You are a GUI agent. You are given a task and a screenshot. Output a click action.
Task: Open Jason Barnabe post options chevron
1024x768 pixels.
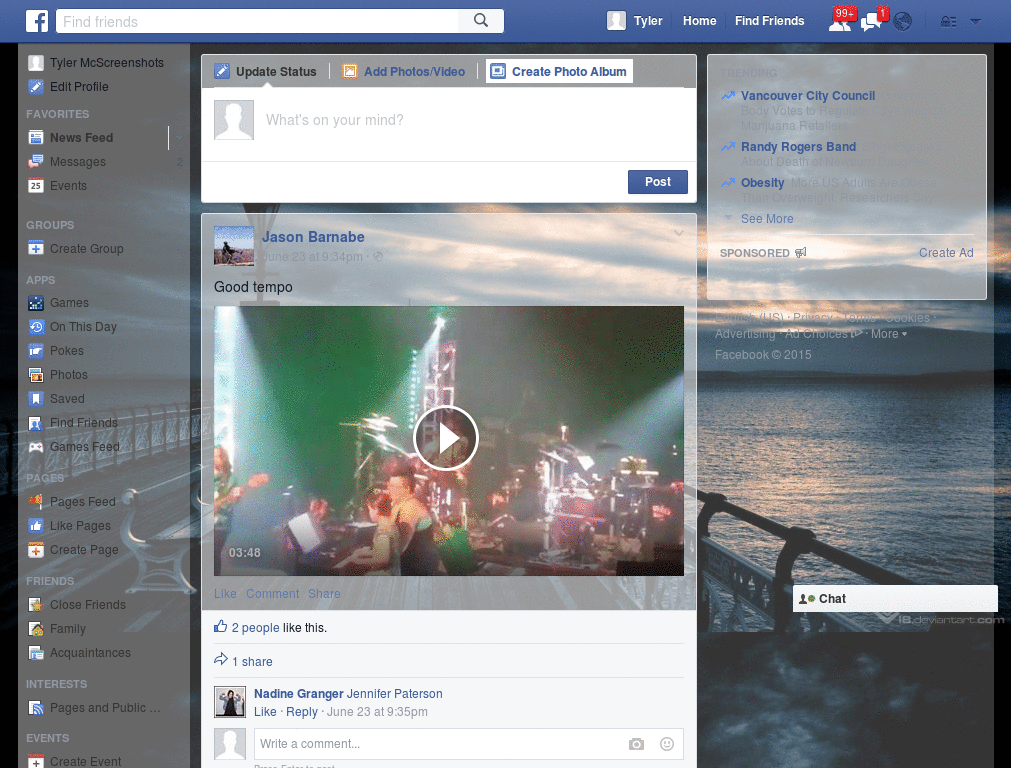coord(679,233)
